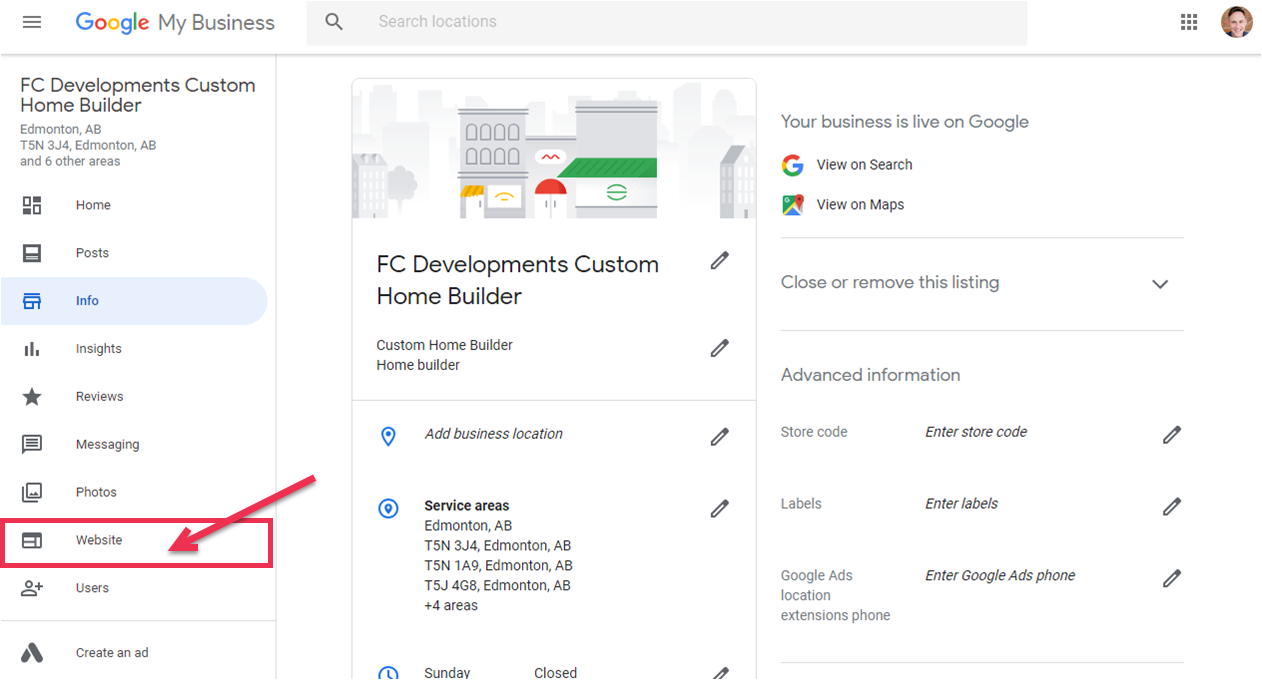
Task: Expand Close or remove this listing
Action: click(1160, 284)
